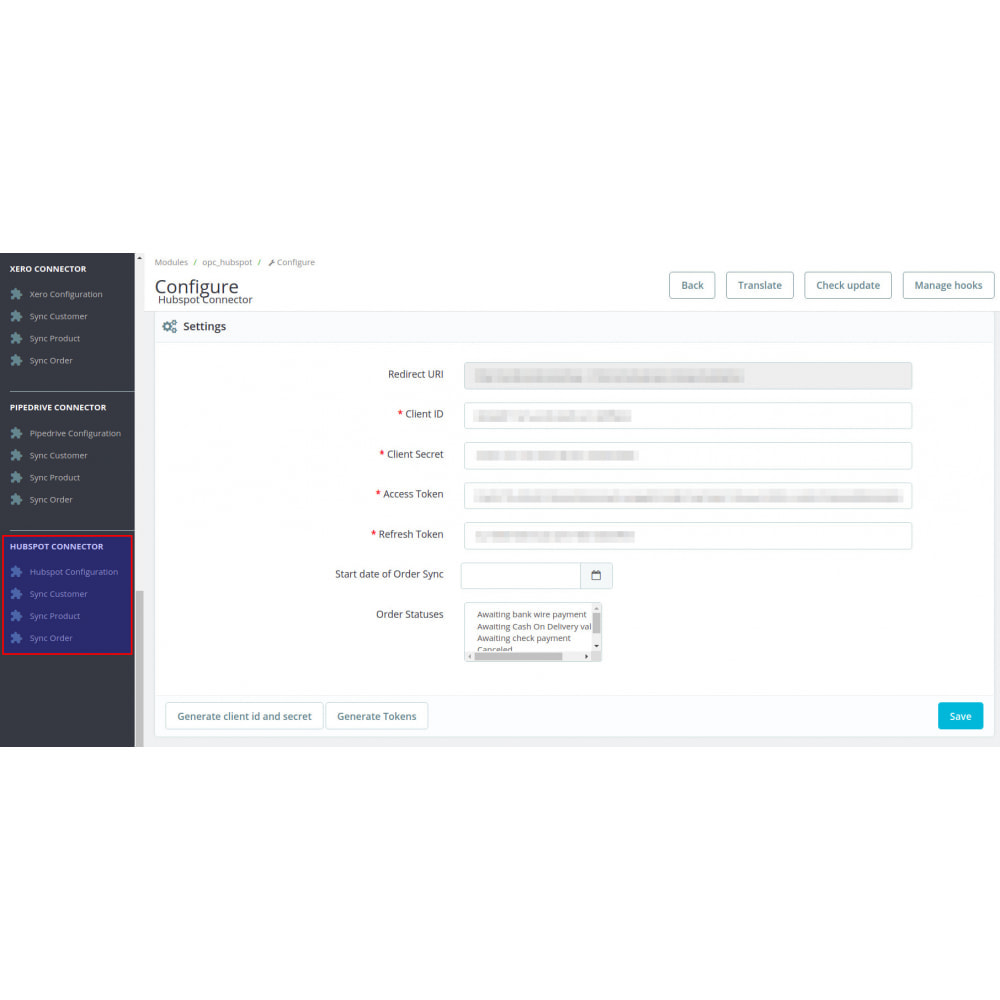1000x1000 pixels.
Task: Click Order Statuses list down arrow
Action: click(x=597, y=646)
